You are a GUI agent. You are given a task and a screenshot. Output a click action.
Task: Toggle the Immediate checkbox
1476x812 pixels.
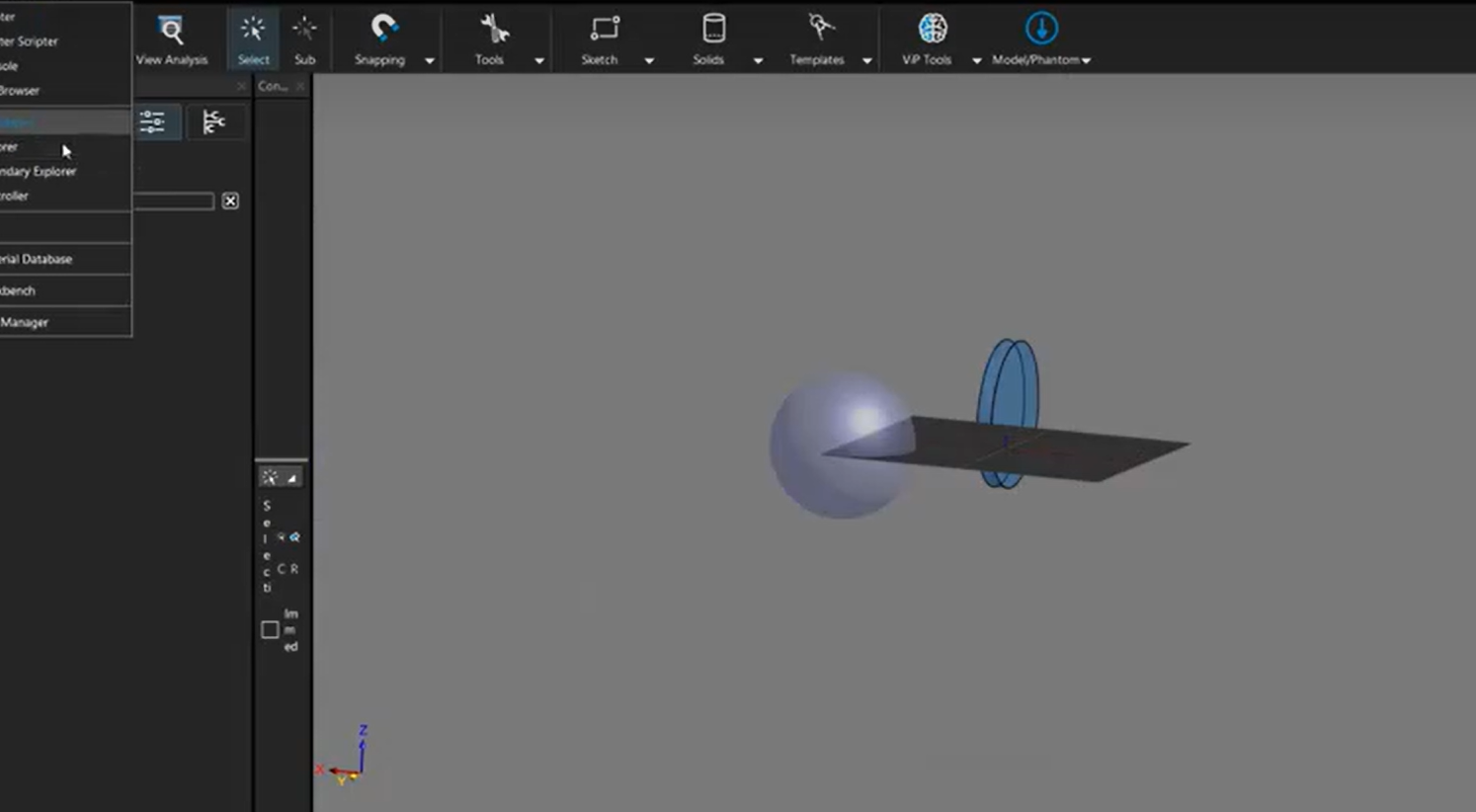click(270, 630)
